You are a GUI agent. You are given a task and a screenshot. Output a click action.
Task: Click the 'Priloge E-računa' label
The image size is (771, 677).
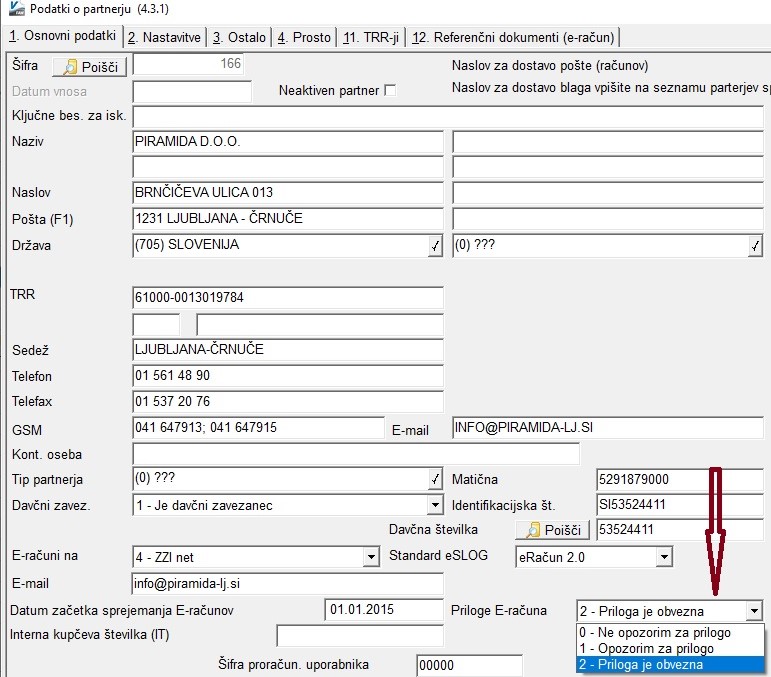(x=499, y=611)
